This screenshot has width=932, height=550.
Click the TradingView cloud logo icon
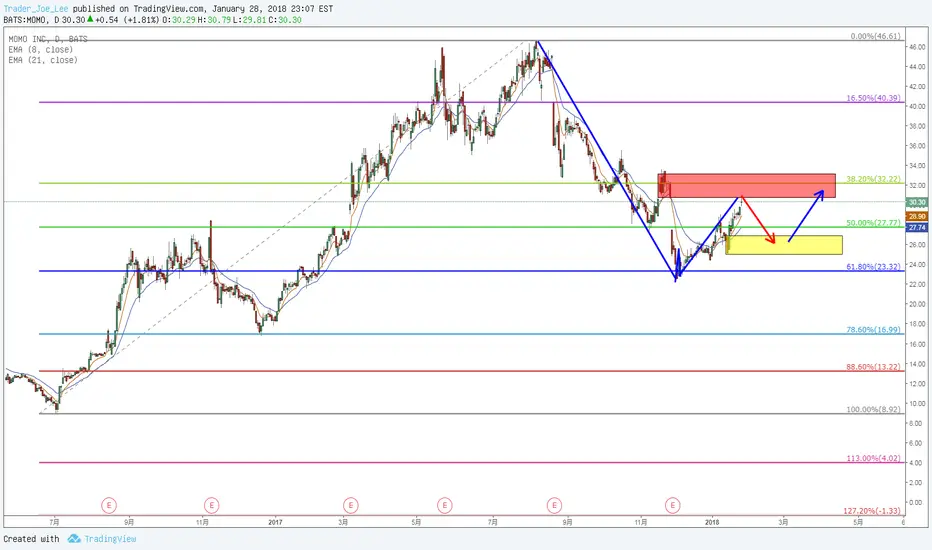74,539
